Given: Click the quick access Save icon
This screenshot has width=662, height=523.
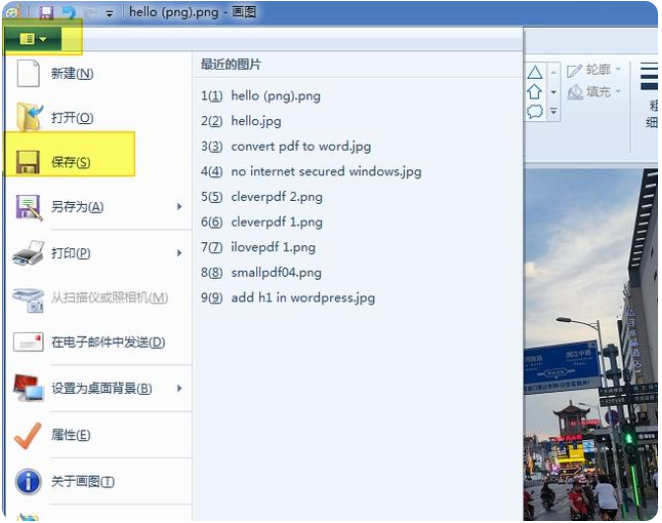Looking at the screenshot, I should pyautogui.click(x=46, y=12).
